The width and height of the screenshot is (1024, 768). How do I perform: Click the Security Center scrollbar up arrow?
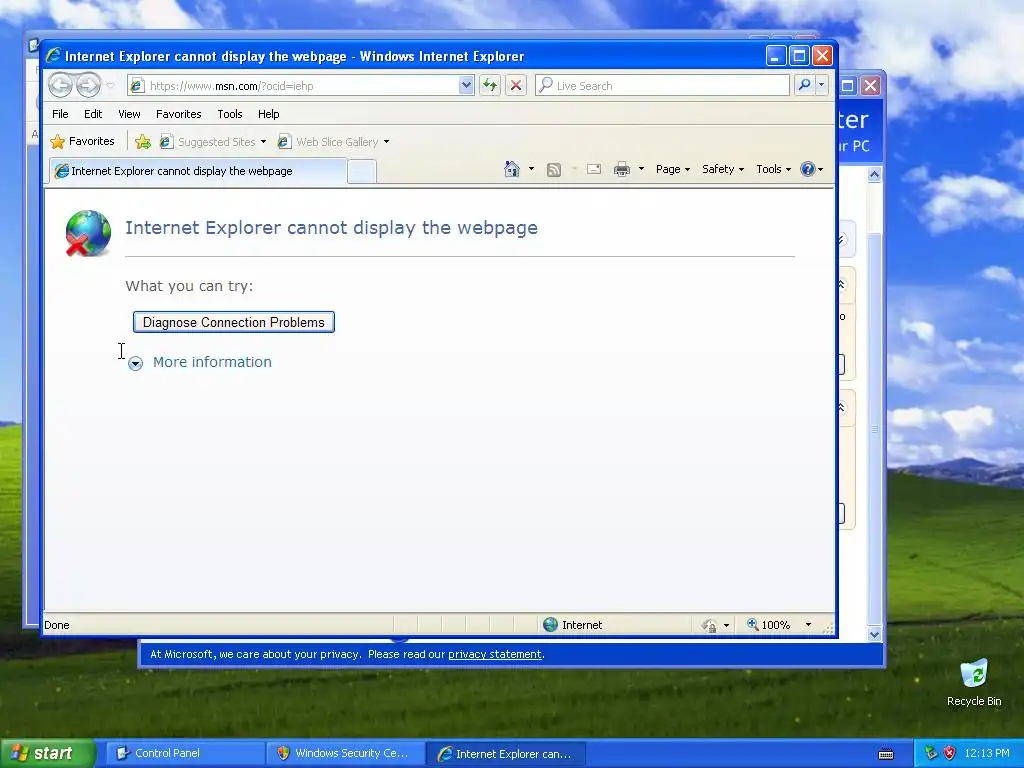(874, 174)
